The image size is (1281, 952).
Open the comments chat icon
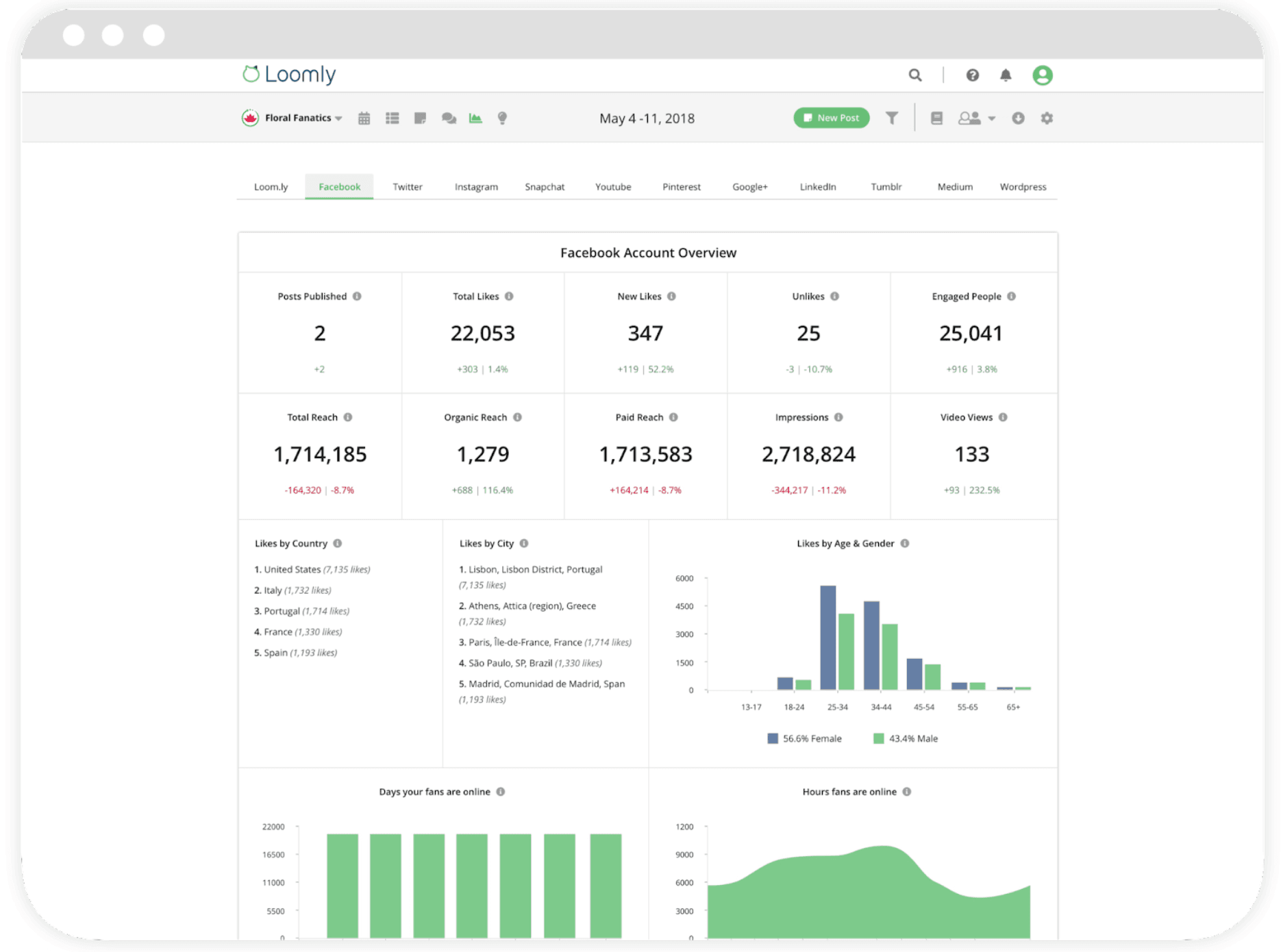click(449, 117)
